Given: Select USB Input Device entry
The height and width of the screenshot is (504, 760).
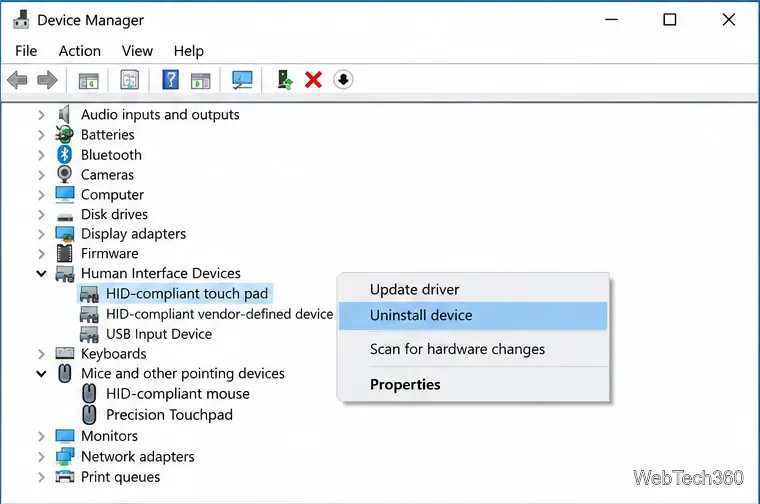Looking at the screenshot, I should tap(159, 334).
